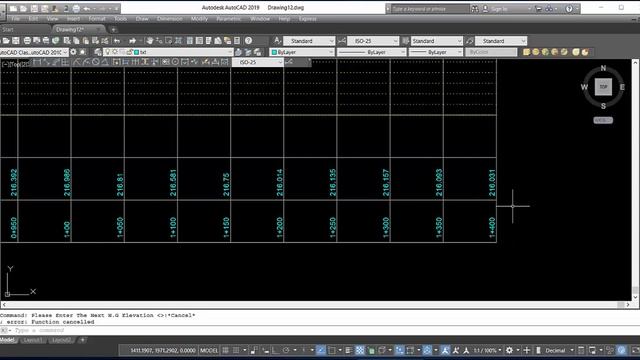The image size is (640, 360).
Task: Select the Dimension Update tool
Action: pos(224,62)
